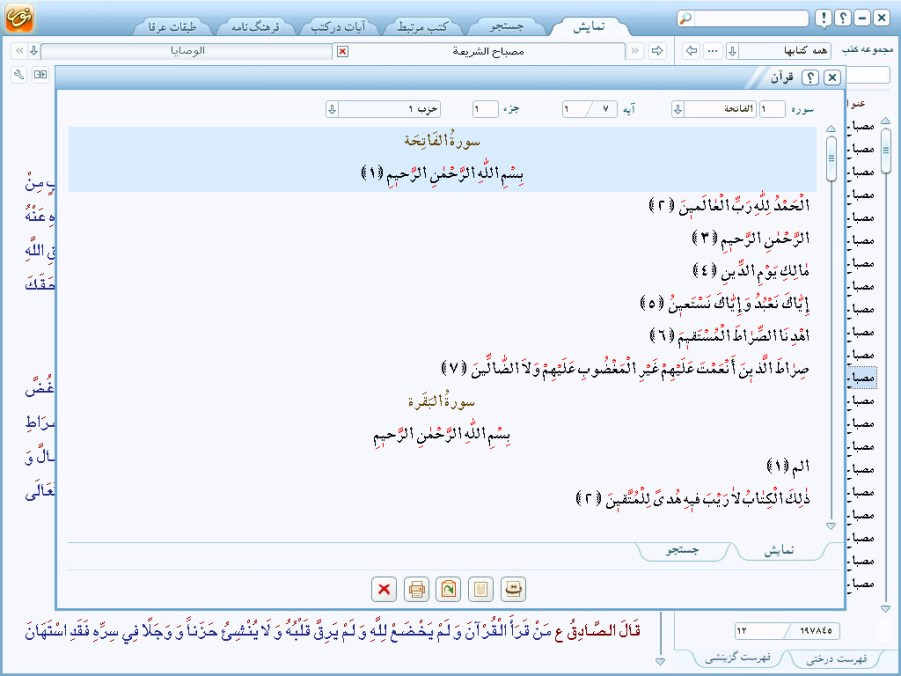901x676 pixels.
Task: Click the مصباح الشریعة book tab
Action: 487,52
